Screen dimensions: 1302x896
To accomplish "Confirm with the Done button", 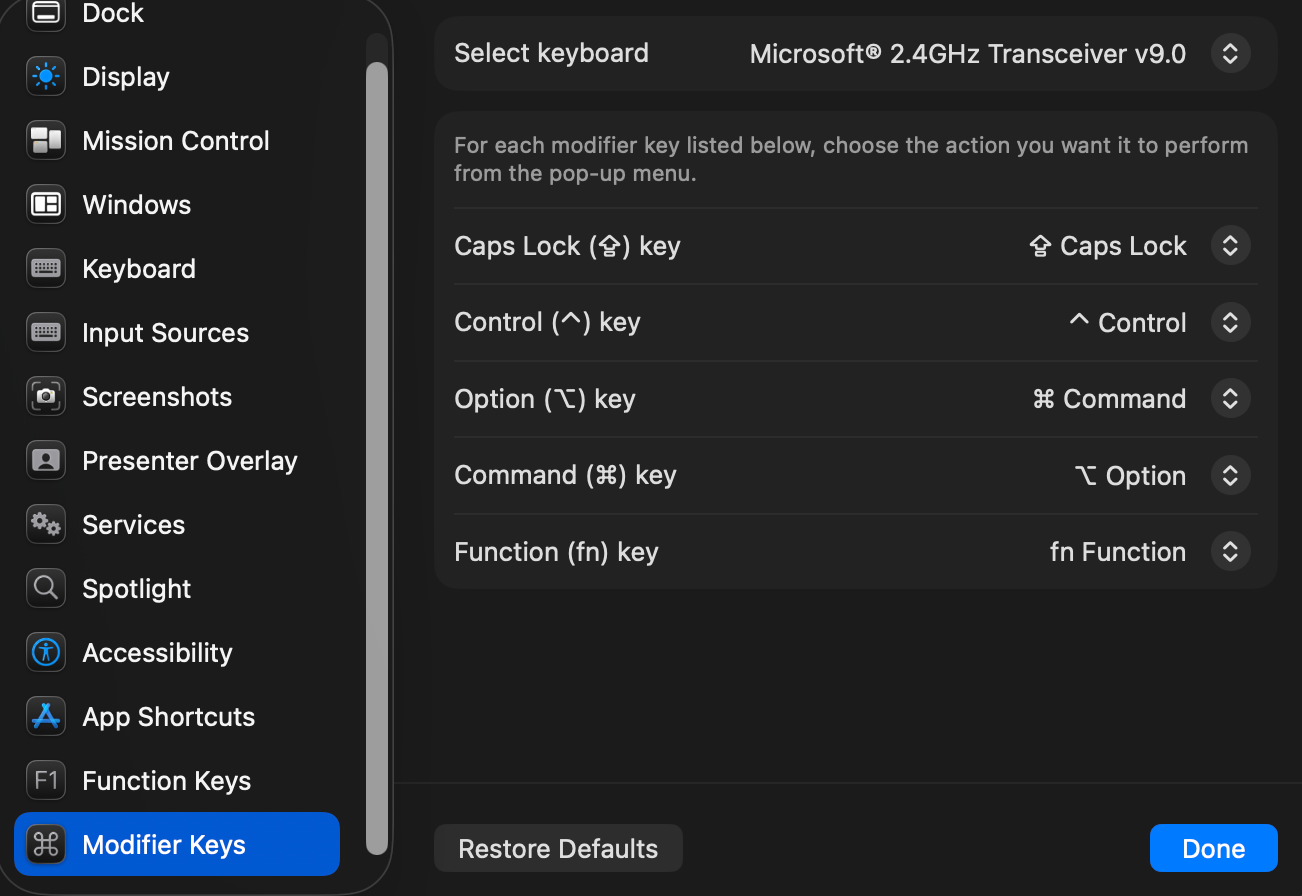I will tap(1213, 849).
